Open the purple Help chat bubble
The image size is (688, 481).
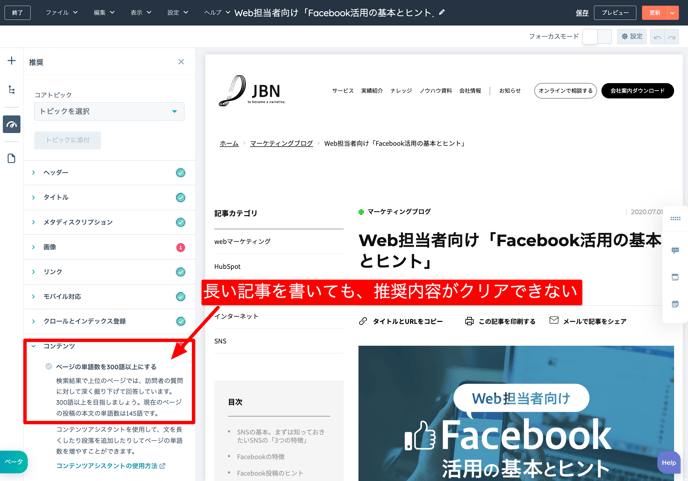pyautogui.click(x=669, y=463)
